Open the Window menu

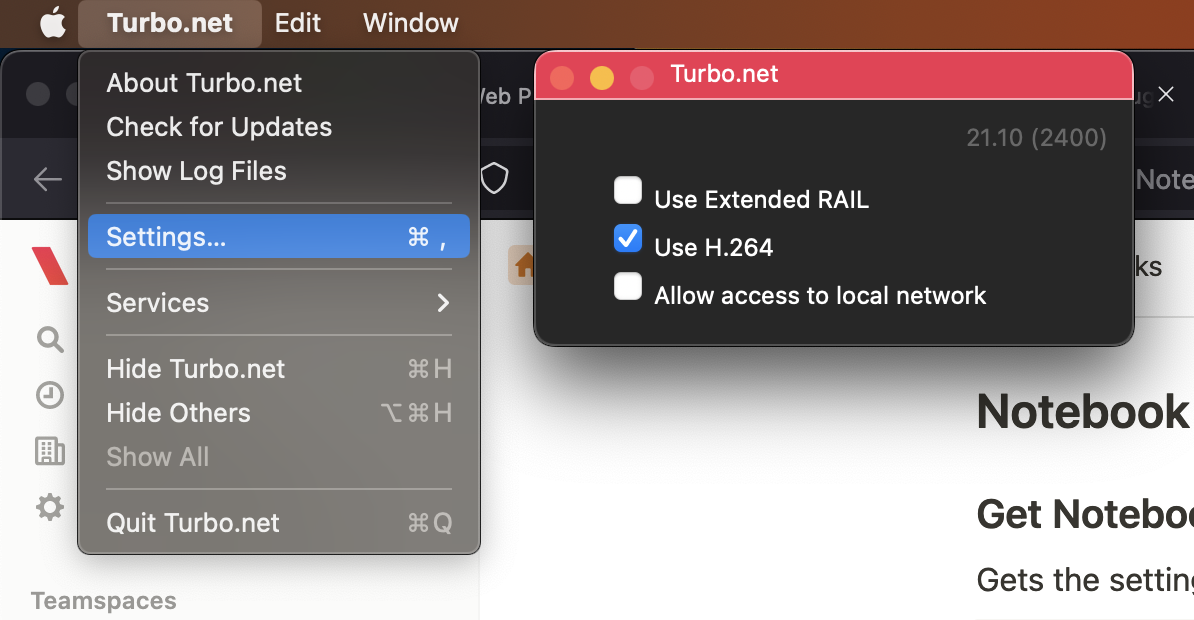(x=409, y=22)
